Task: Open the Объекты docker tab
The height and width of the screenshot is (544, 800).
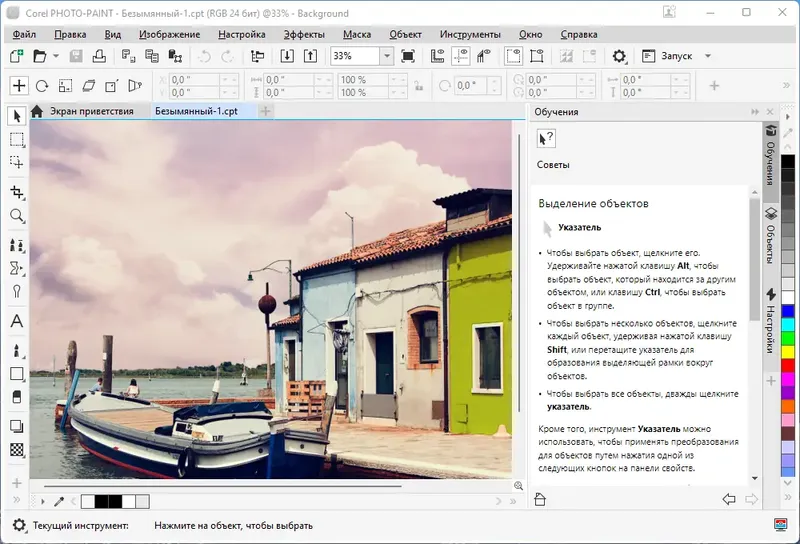Action: click(771, 234)
